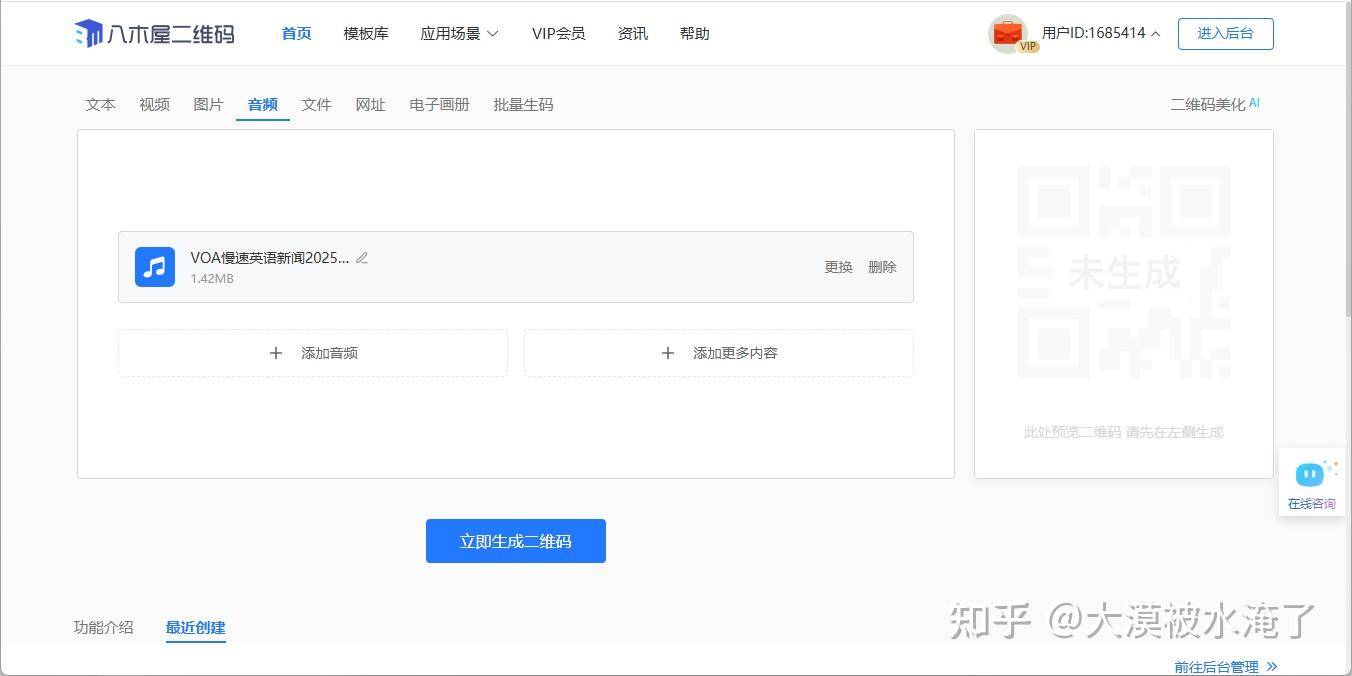
Task: Switch to the 功能介绍 tab
Action: 103,628
